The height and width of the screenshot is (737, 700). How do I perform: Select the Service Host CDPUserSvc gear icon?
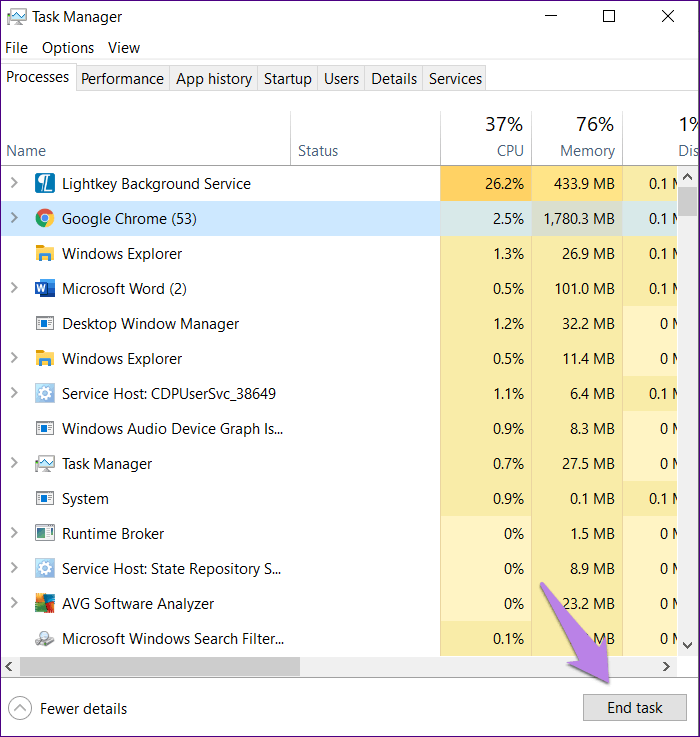coord(45,393)
